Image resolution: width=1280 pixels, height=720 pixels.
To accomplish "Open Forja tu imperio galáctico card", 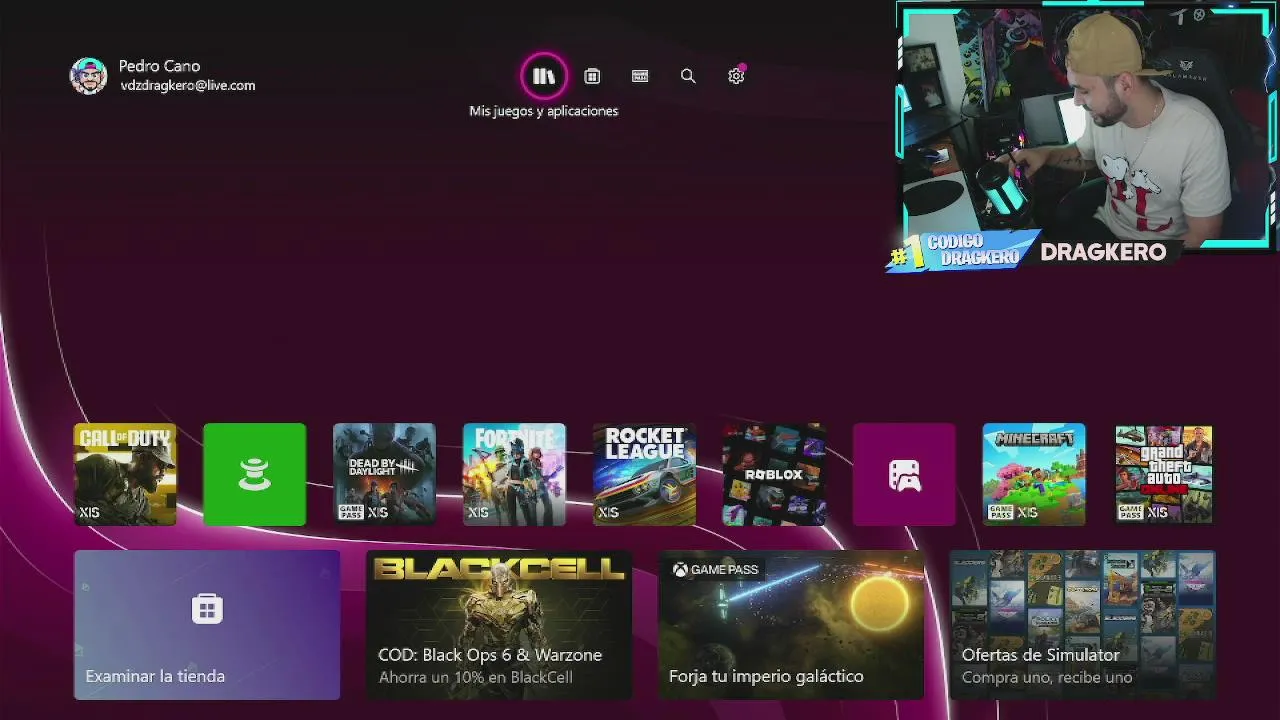I will 791,625.
